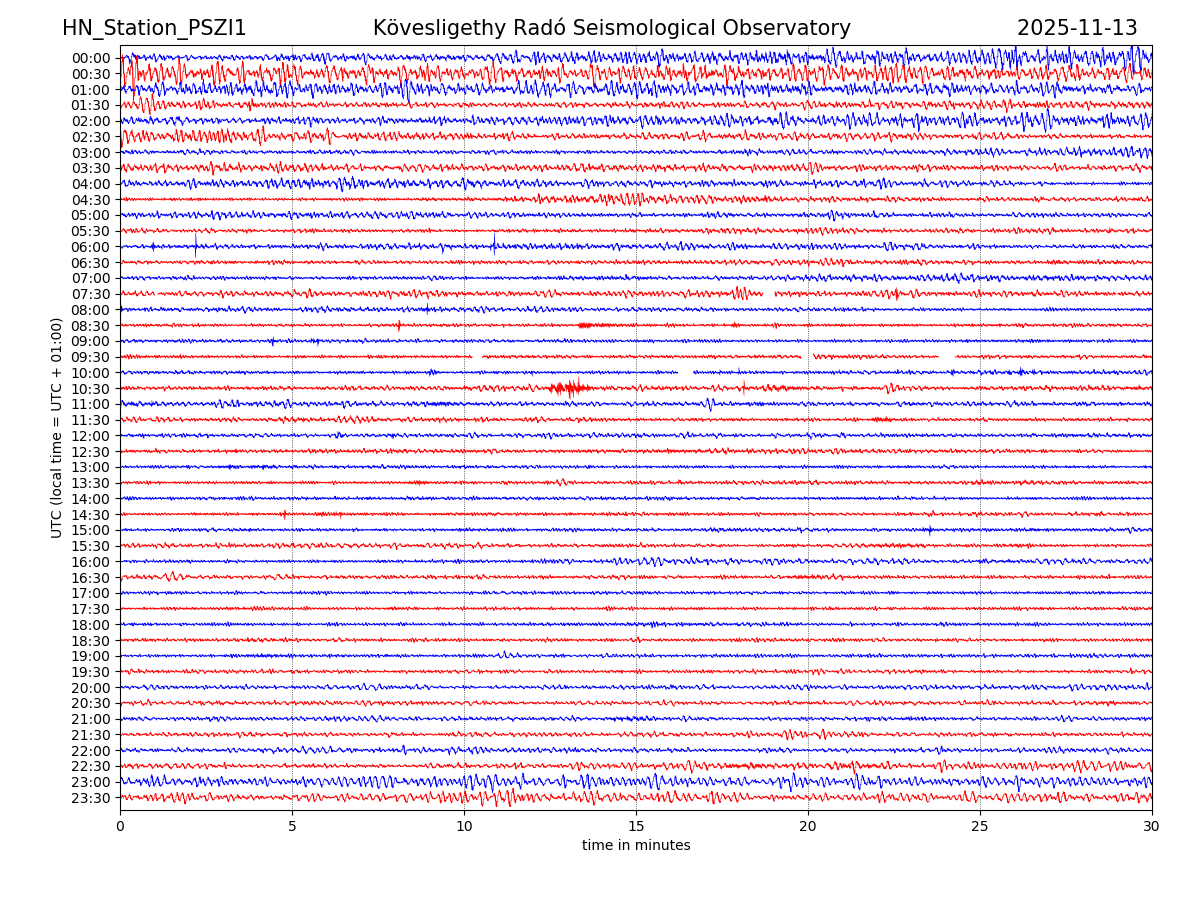Viewport: 1200px width, 900px height.
Task: Click the vertical UTC local time axis label
Action: 58,428
